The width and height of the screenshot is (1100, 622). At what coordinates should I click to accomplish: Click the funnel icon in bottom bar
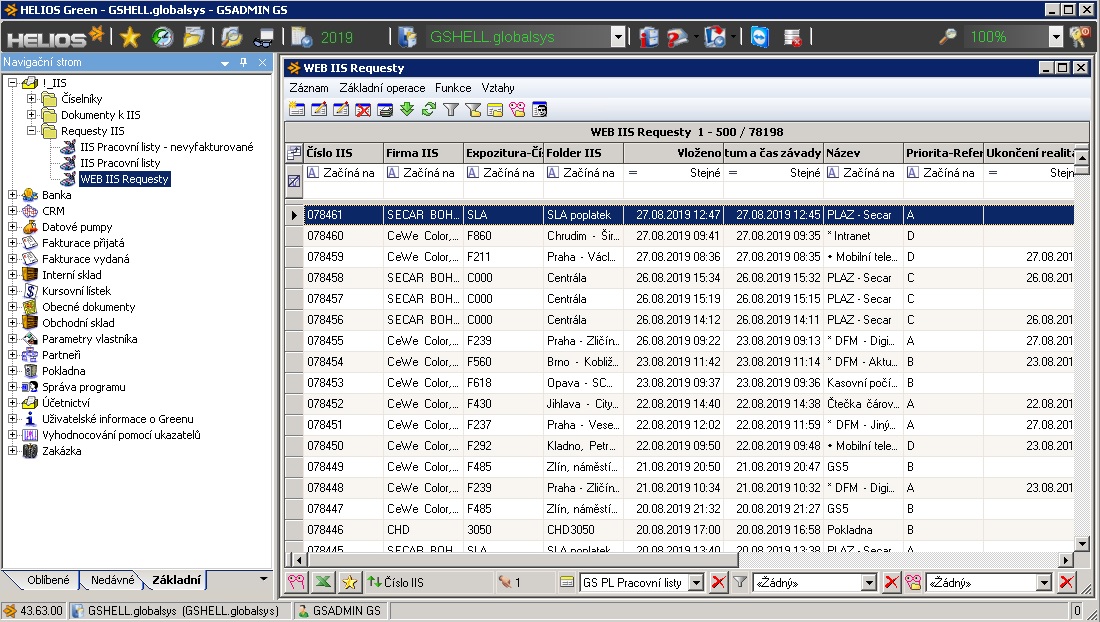coord(739,582)
